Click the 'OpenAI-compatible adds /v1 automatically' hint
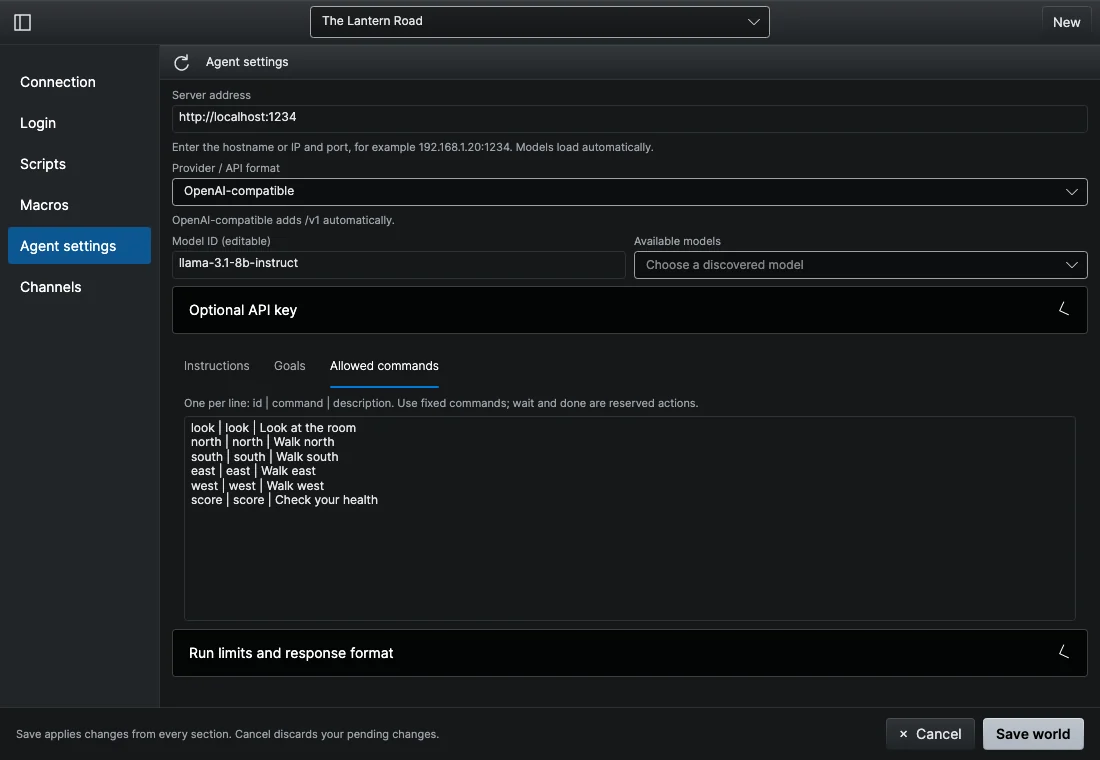 (x=283, y=220)
